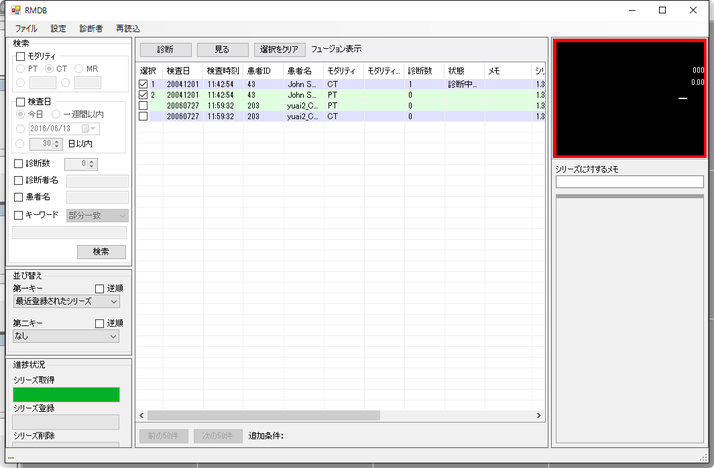Click the horizontal scrollbar thumb of the table
The height and width of the screenshot is (468, 714).
click(x=264, y=415)
